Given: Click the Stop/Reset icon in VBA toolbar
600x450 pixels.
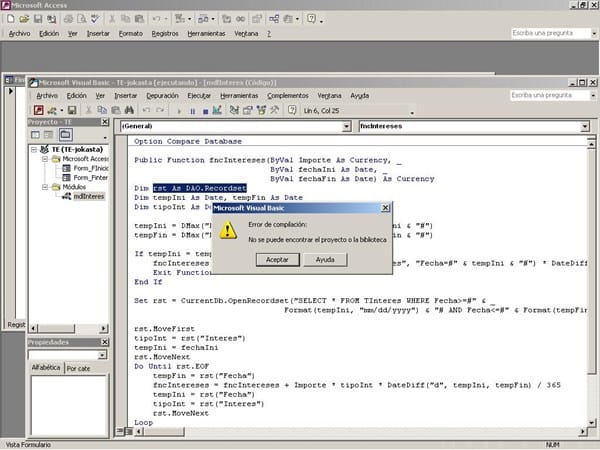Looking at the screenshot, I should coord(204,110).
